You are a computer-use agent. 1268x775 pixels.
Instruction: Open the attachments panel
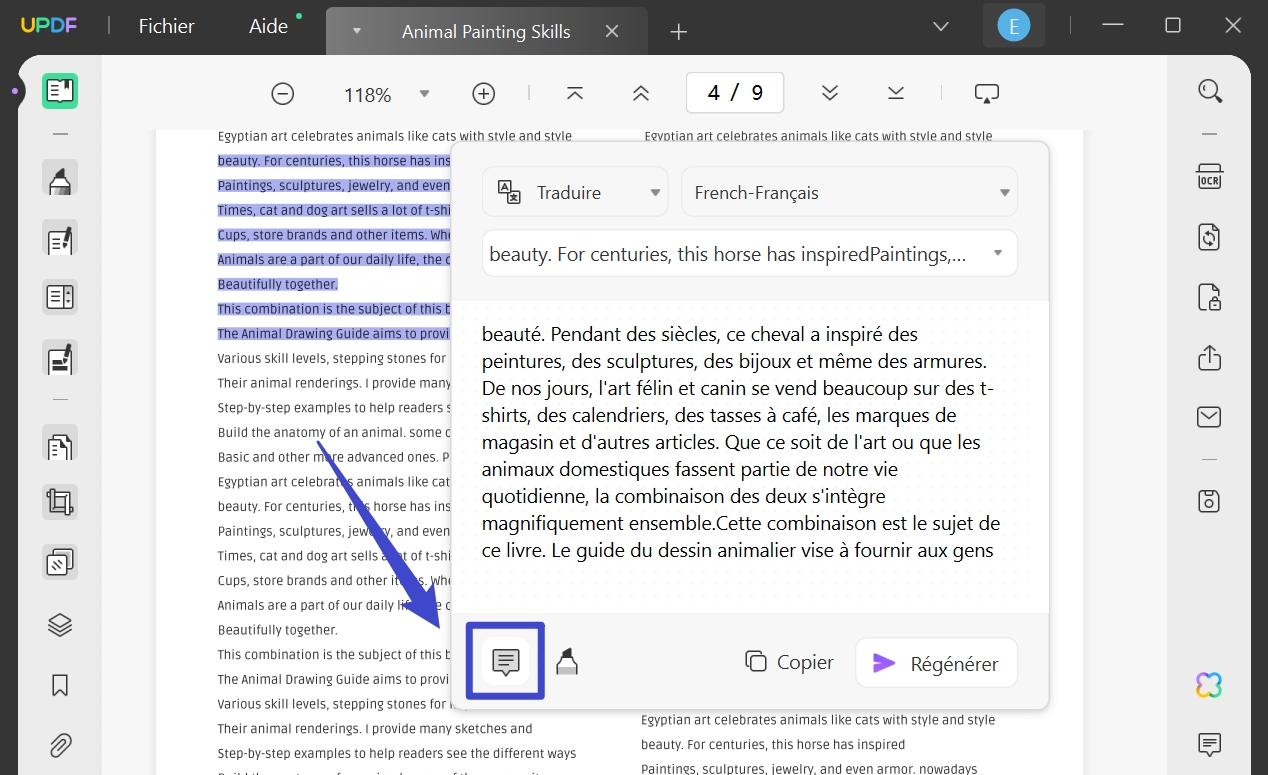pyautogui.click(x=60, y=745)
